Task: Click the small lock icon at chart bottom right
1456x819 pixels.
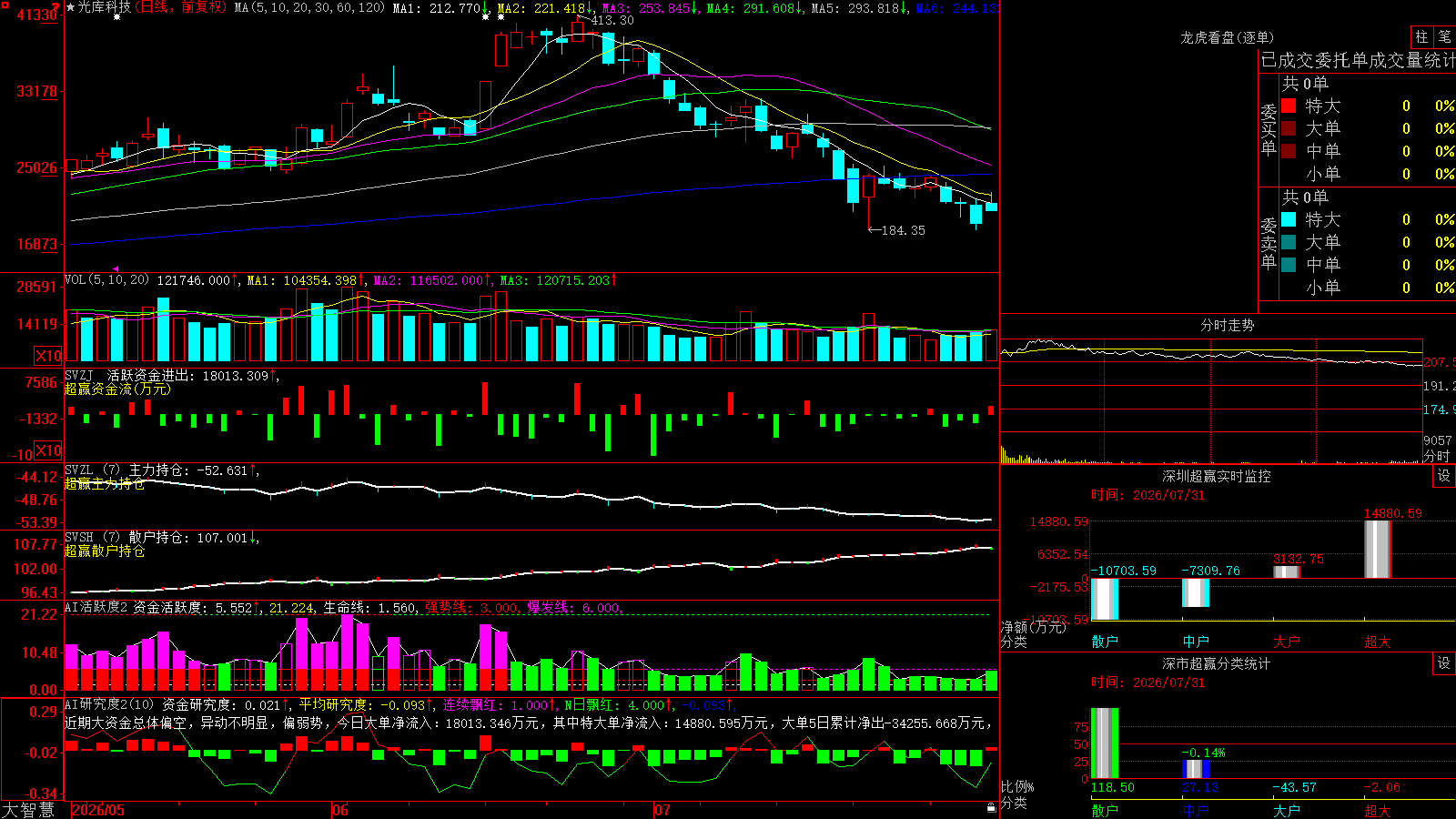Action: (x=991, y=807)
